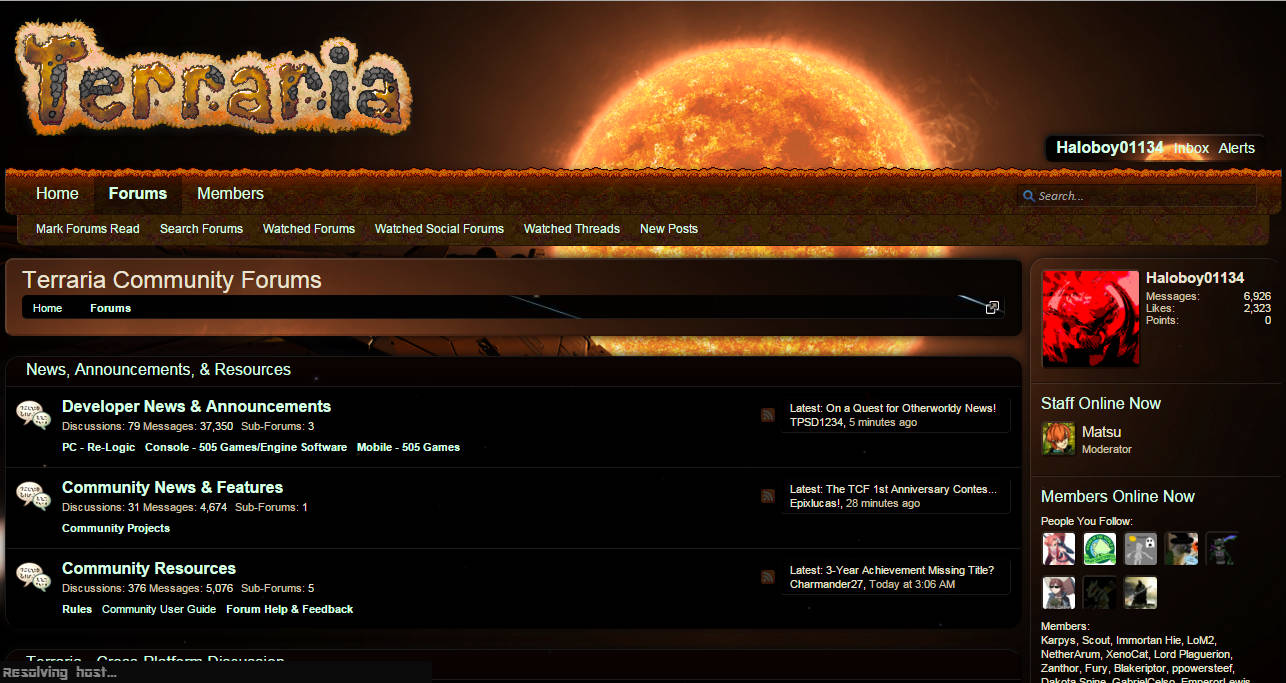Click Messages count 6,926 in sidebar
1286x683 pixels.
click(1257, 297)
